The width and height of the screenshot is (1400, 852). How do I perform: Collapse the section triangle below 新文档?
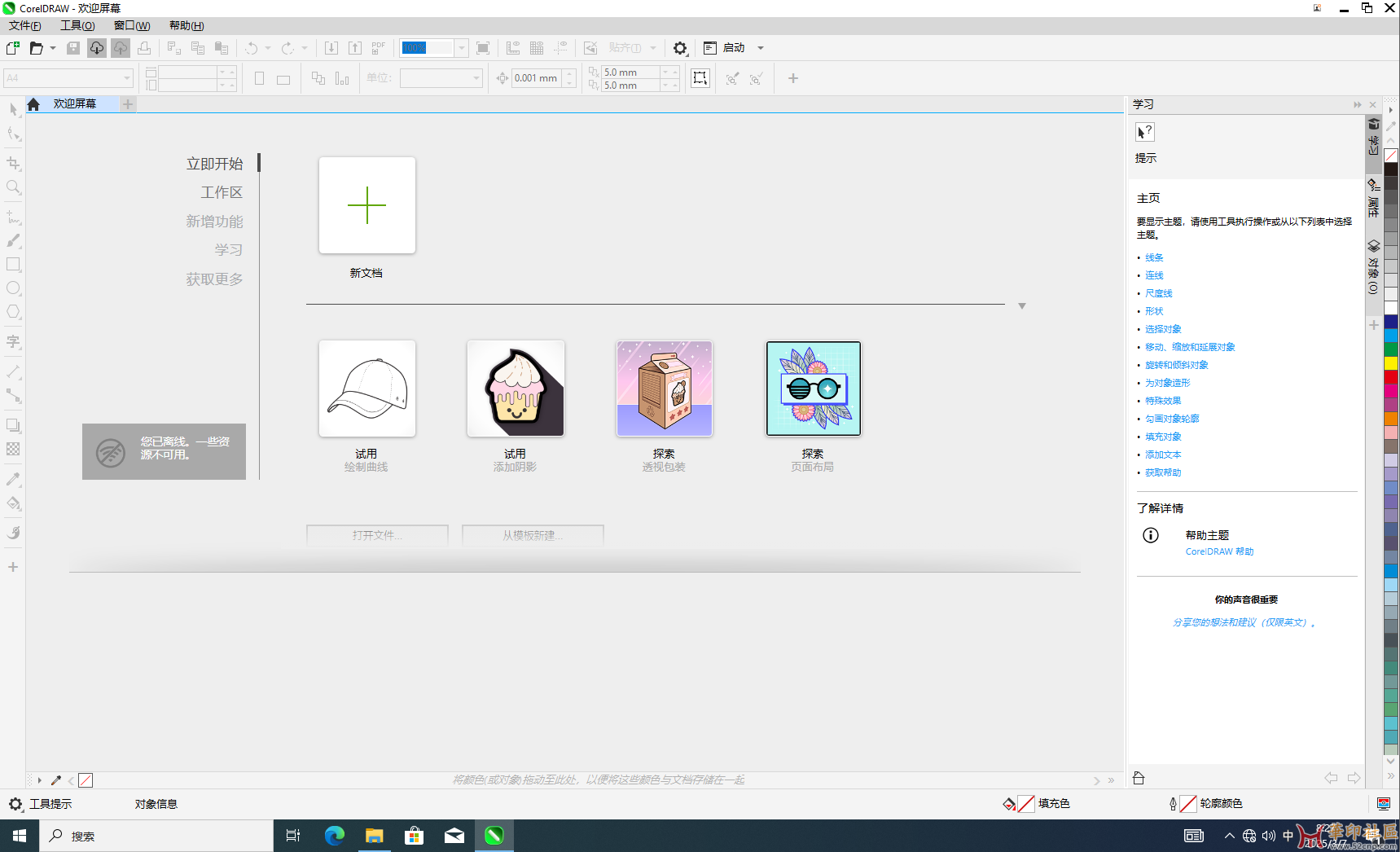[1022, 306]
